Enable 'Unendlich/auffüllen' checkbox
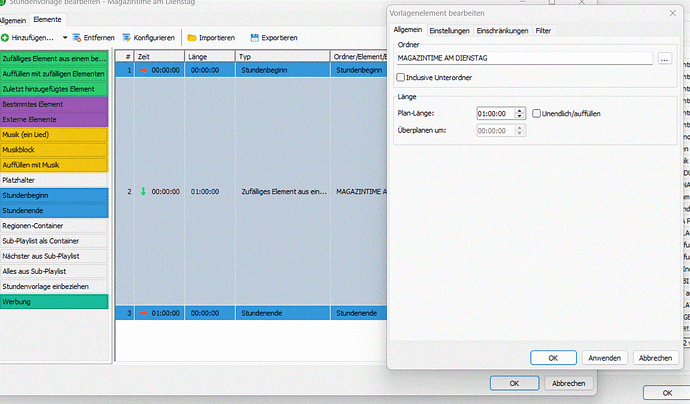The width and height of the screenshot is (690, 404). click(x=536, y=114)
